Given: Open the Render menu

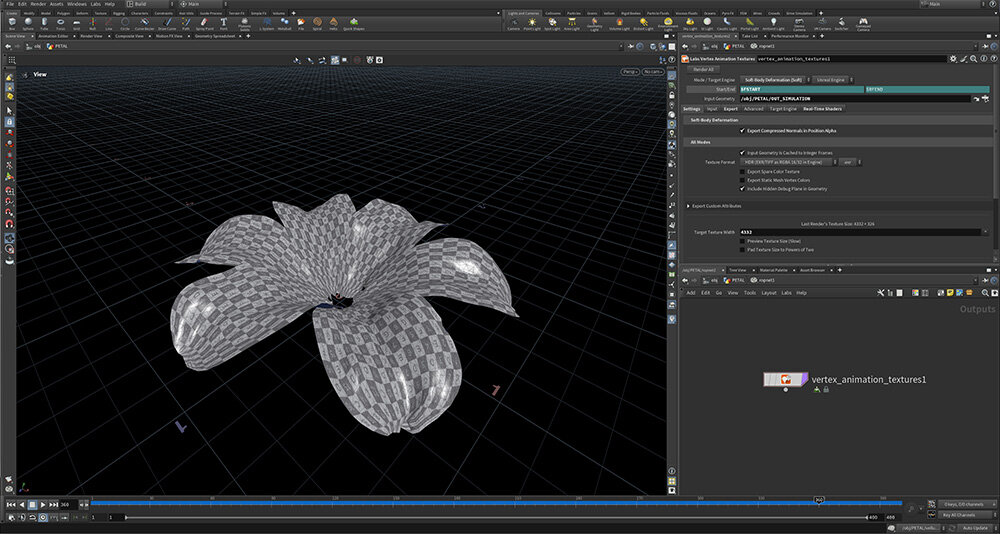Looking at the screenshot, I should point(37,4).
